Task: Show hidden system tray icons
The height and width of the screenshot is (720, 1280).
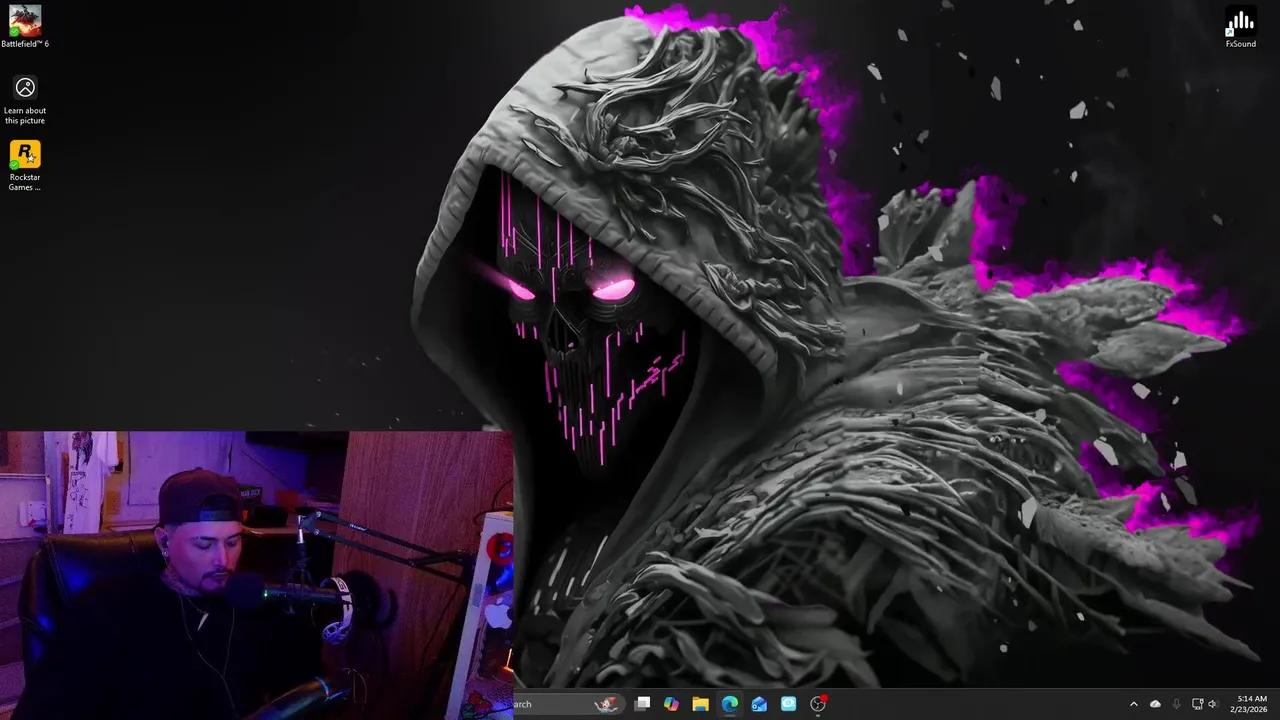Action: (1133, 704)
